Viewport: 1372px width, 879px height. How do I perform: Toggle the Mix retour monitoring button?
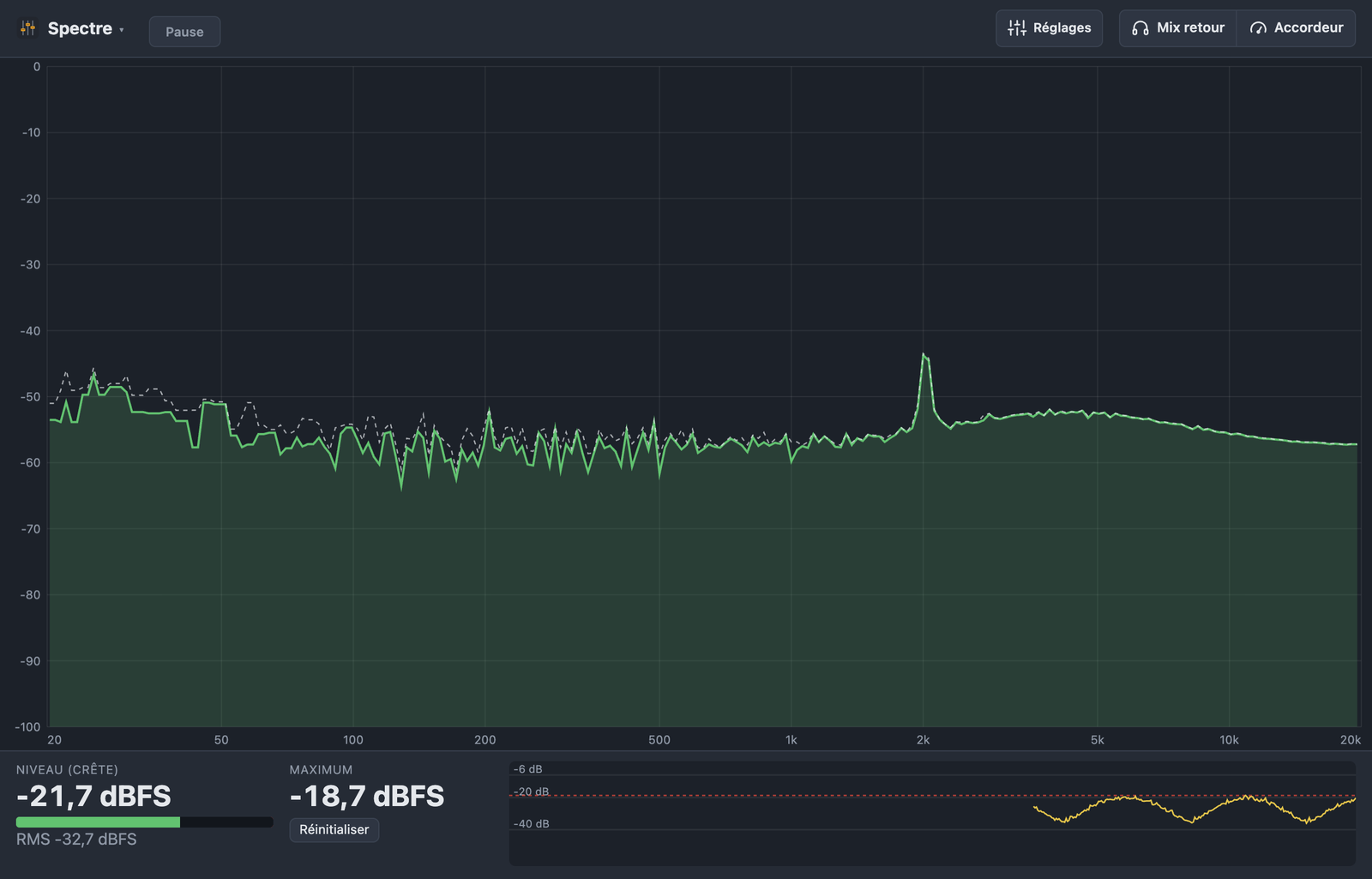[x=1177, y=28]
